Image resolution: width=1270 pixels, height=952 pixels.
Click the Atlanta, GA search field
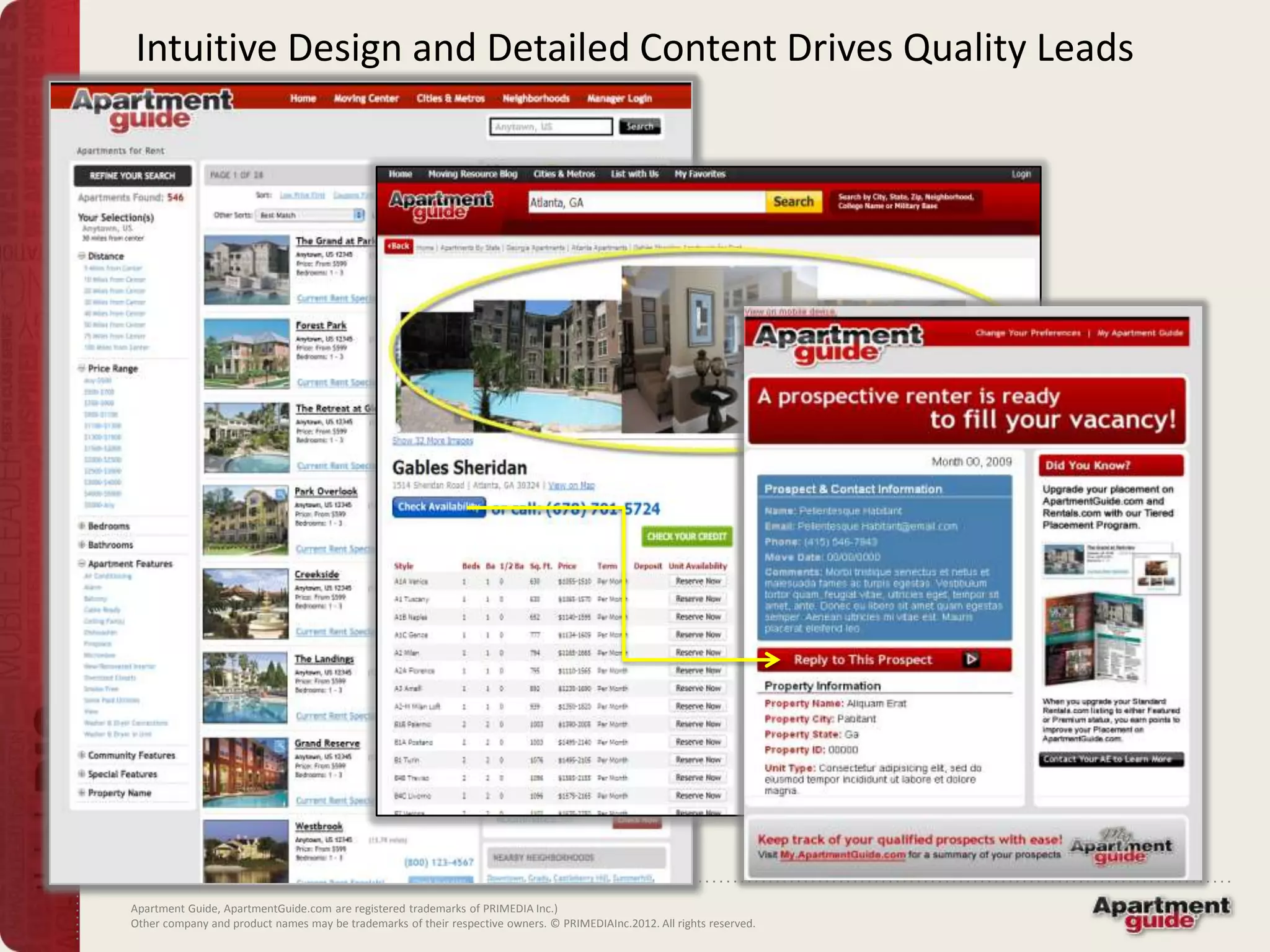point(646,202)
